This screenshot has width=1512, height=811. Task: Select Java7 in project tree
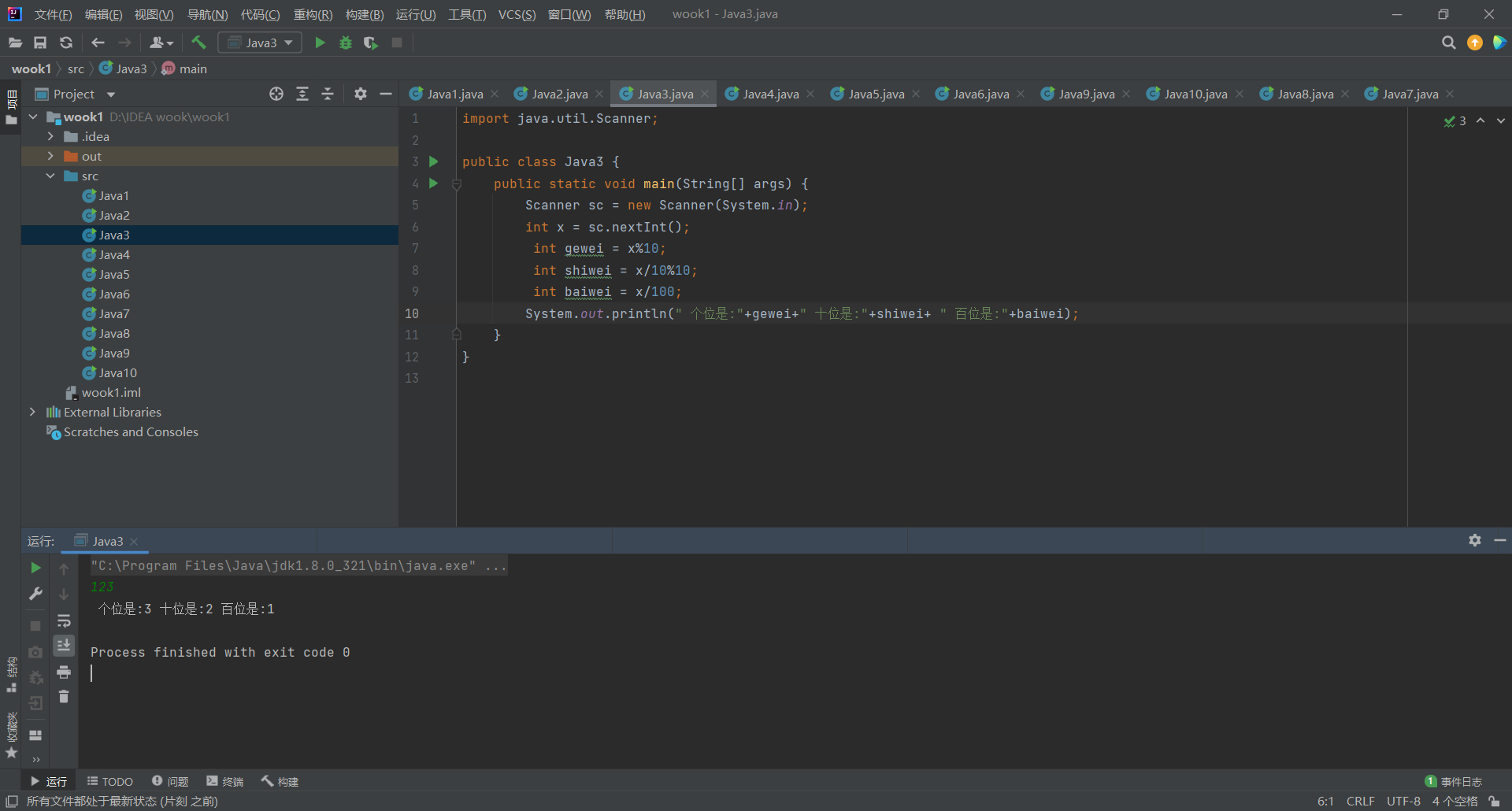coord(114,313)
